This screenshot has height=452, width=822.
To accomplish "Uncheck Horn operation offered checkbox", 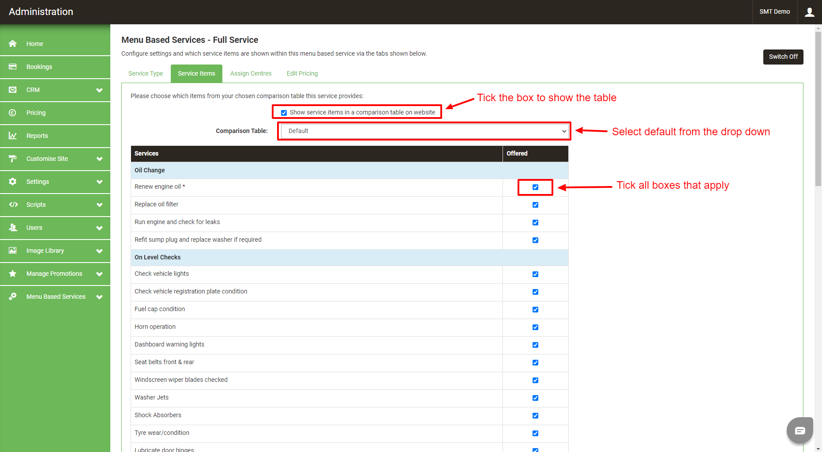I will (x=535, y=327).
